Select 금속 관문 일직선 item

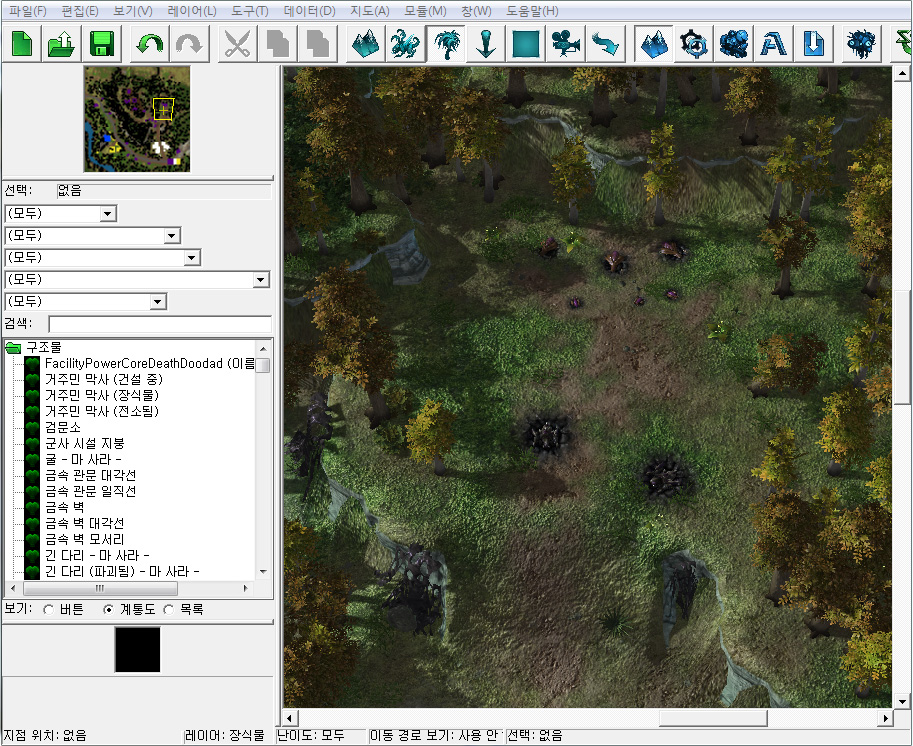coord(90,492)
